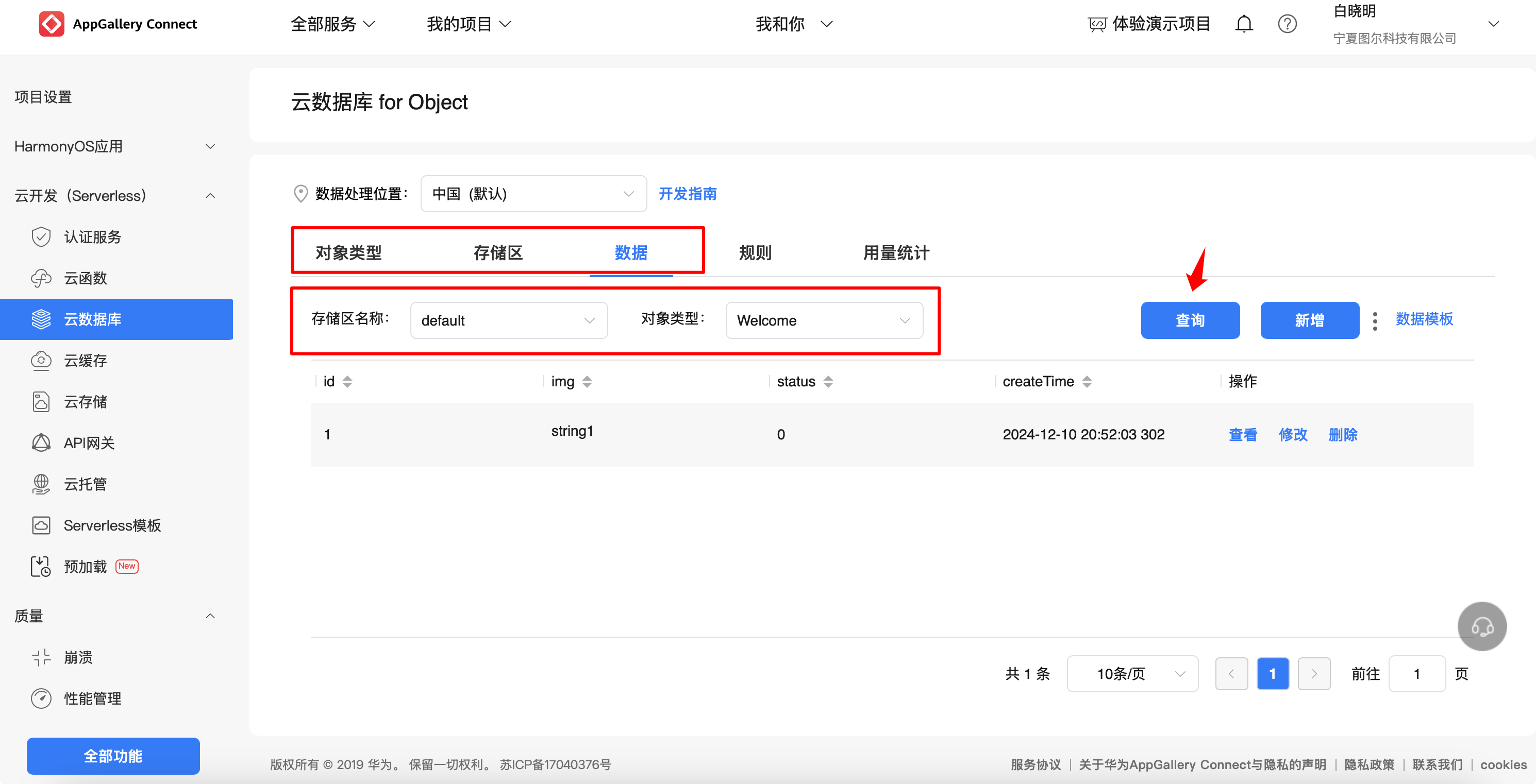1536x784 pixels.
Task: Open the 联系我们 footer link
Action: 1437,764
